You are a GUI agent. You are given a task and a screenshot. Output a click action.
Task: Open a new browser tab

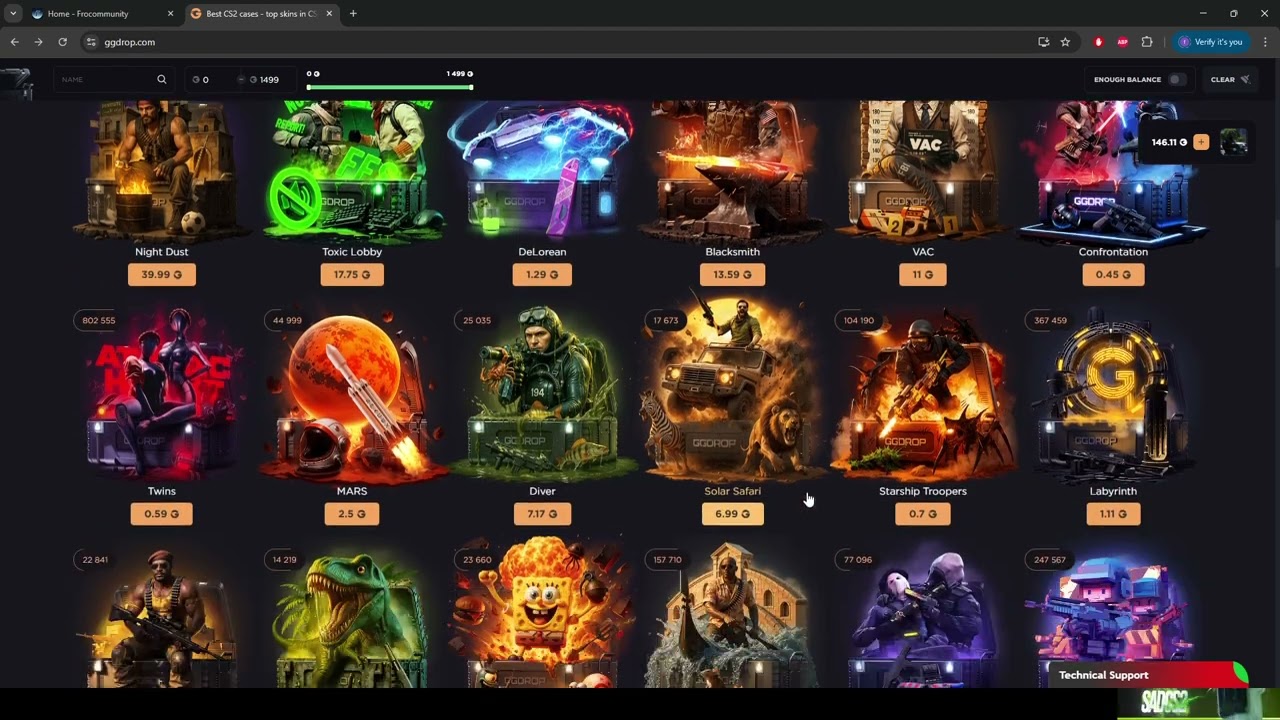pyautogui.click(x=353, y=14)
